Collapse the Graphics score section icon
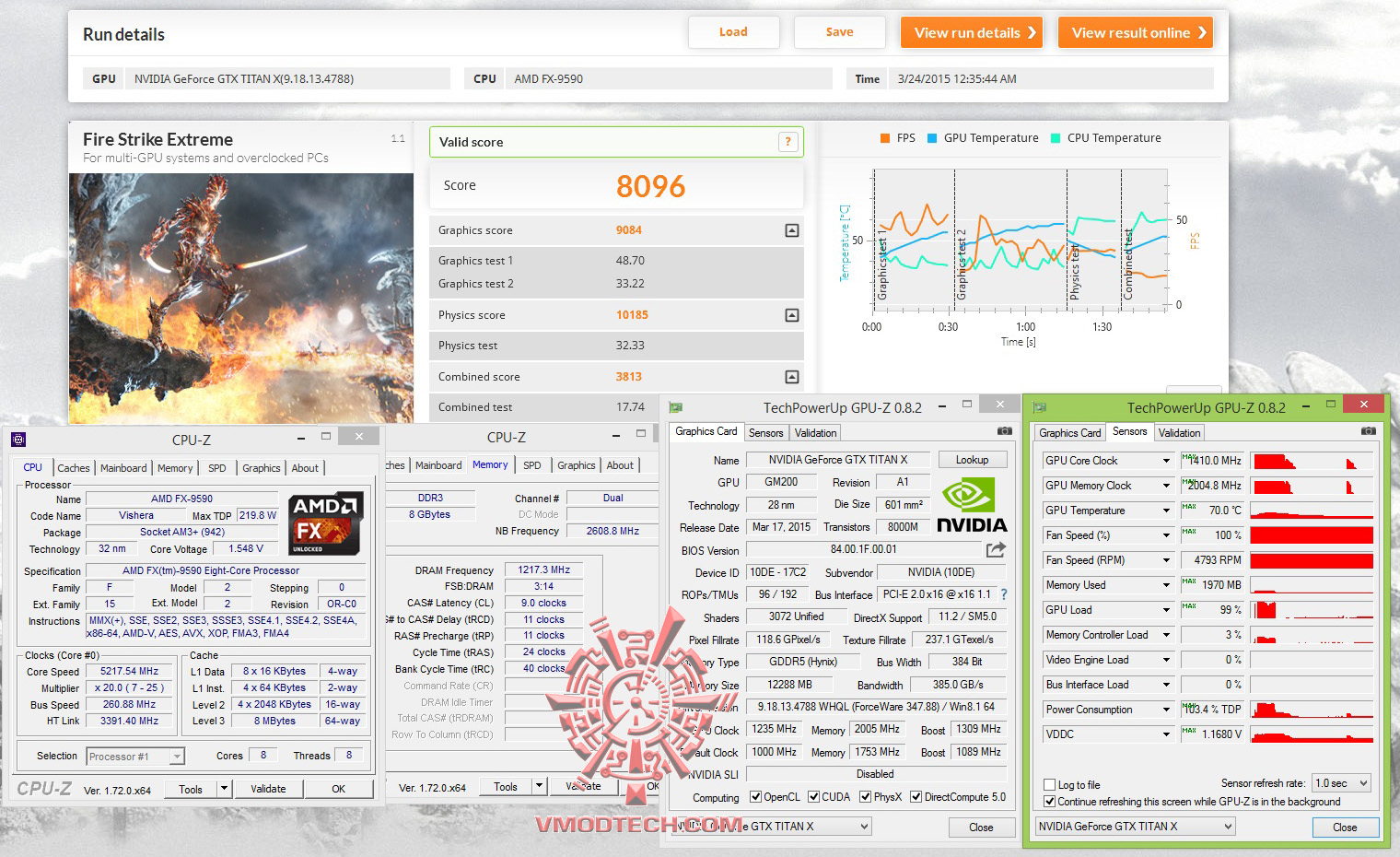Image resolution: width=1400 pixels, height=857 pixels. point(791,230)
